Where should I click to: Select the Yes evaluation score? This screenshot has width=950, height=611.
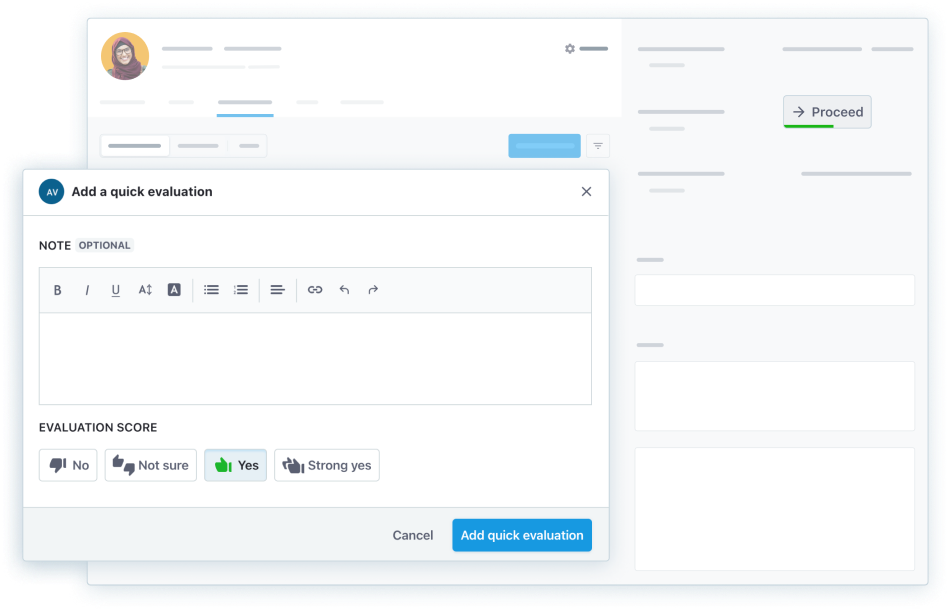[x=236, y=465]
